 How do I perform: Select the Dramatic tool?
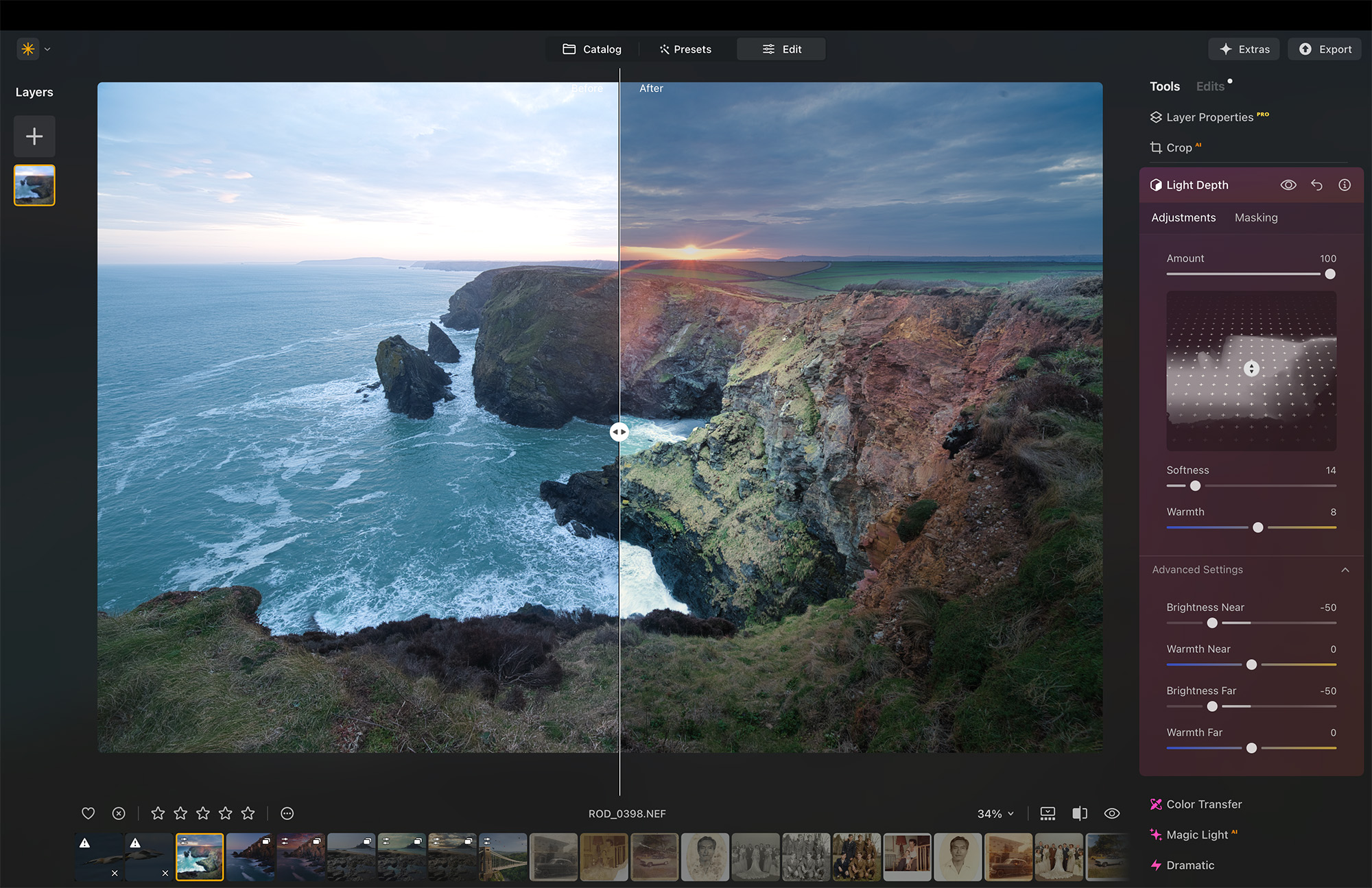click(x=1190, y=865)
